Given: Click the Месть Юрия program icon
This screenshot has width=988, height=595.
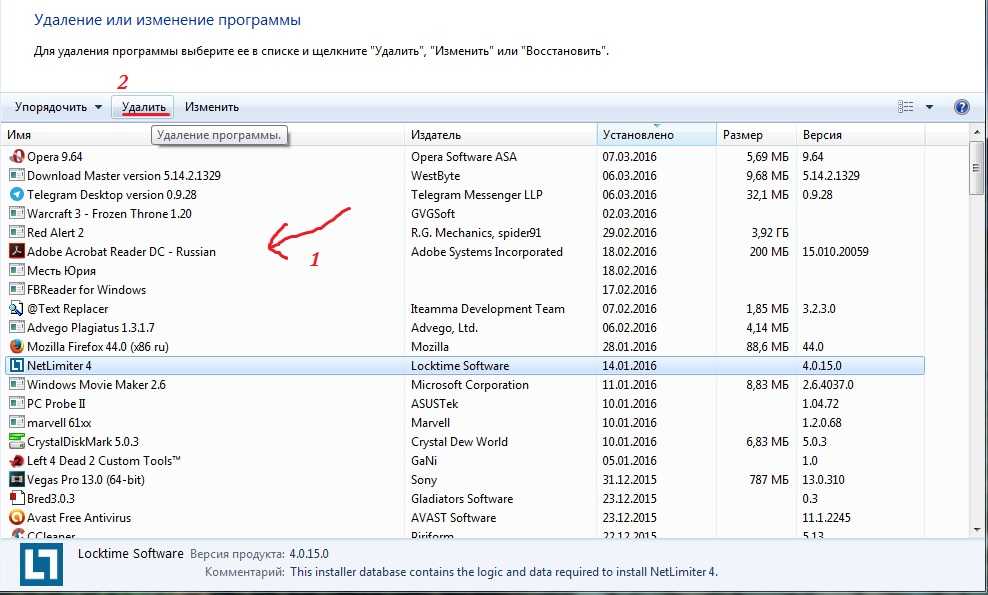Looking at the screenshot, I should (x=16, y=270).
